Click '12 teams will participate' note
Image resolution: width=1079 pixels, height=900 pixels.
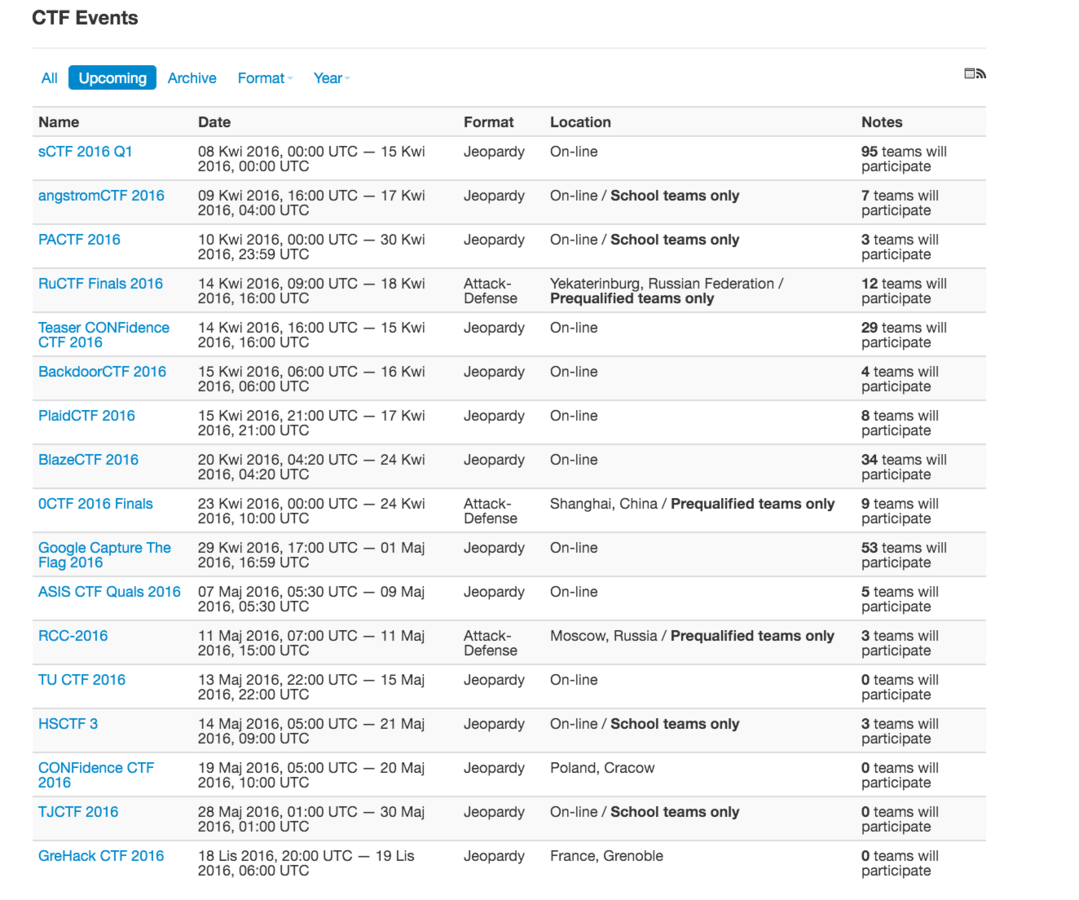pyautogui.click(x=904, y=291)
